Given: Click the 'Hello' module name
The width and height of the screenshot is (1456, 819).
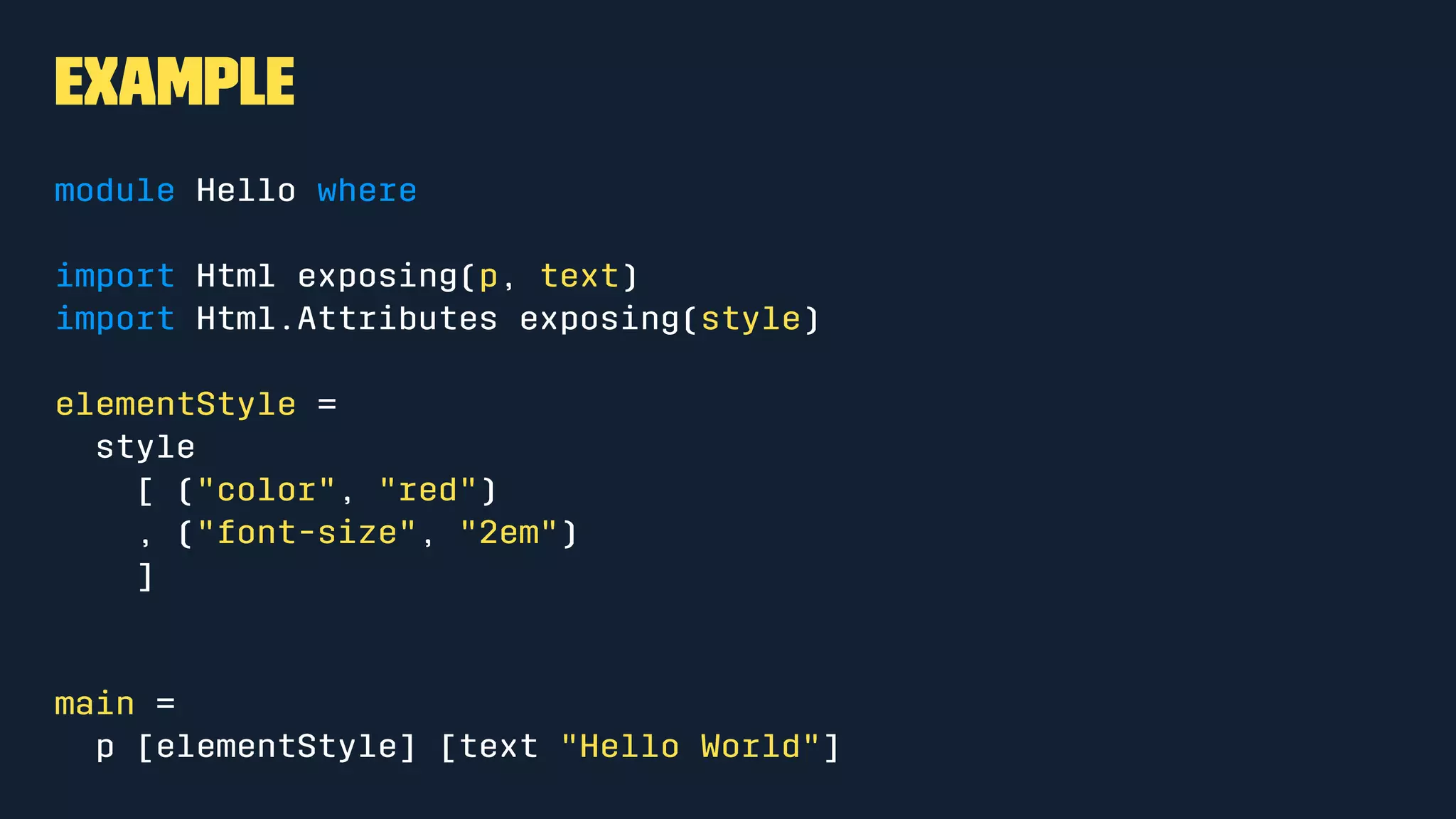Looking at the screenshot, I should (x=245, y=191).
